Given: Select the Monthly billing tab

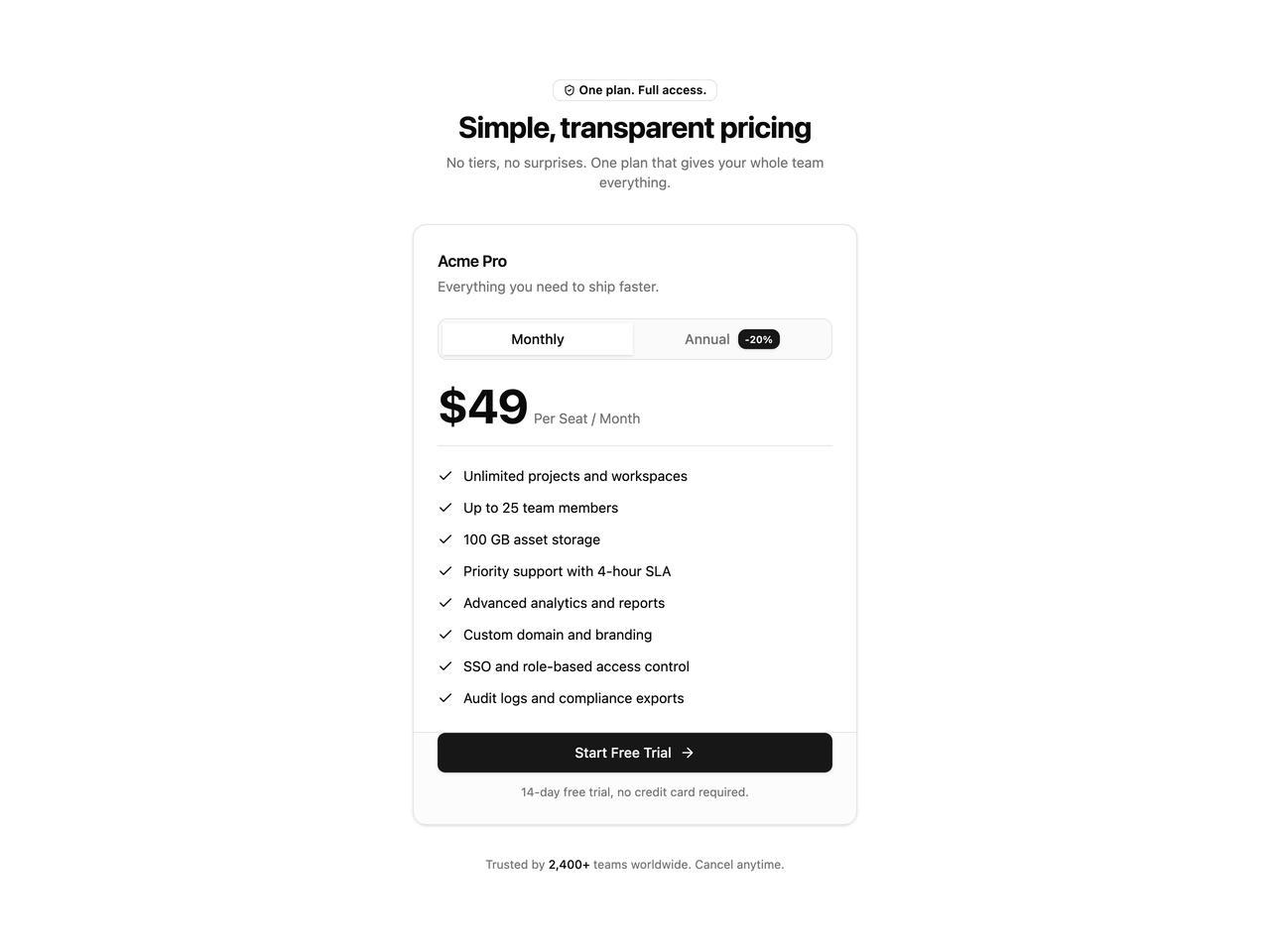Looking at the screenshot, I should pos(538,339).
